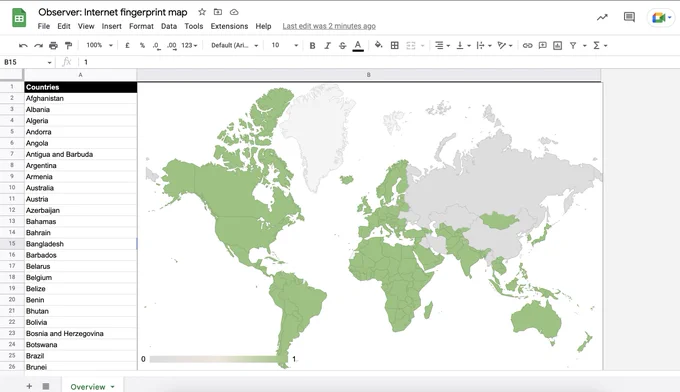Open the text wrapping dropdown
The width and height of the screenshot is (680, 392).
(x=484, y=46)
